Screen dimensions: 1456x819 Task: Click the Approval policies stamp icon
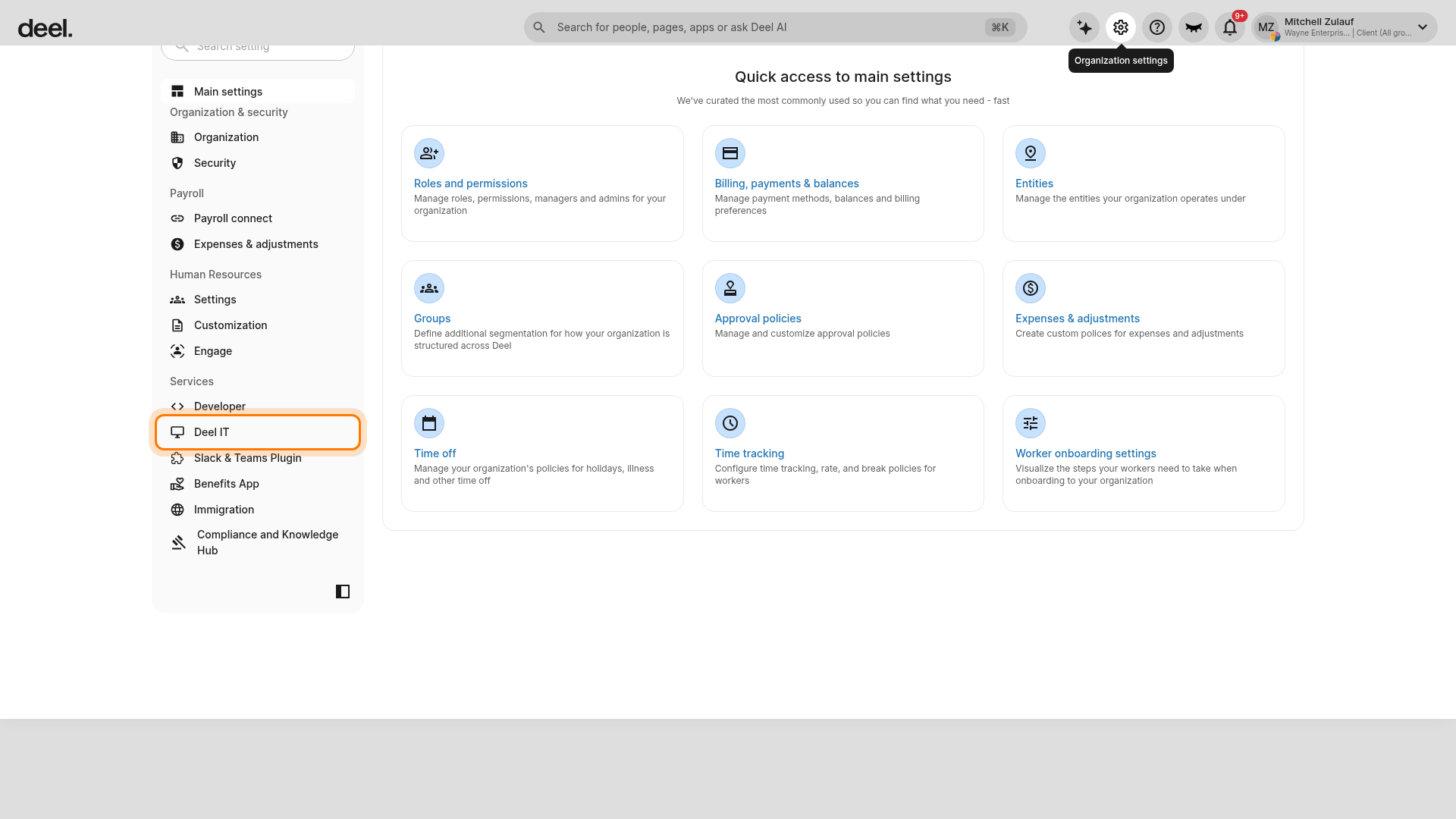pyautogui.click(x=730, y=288)
